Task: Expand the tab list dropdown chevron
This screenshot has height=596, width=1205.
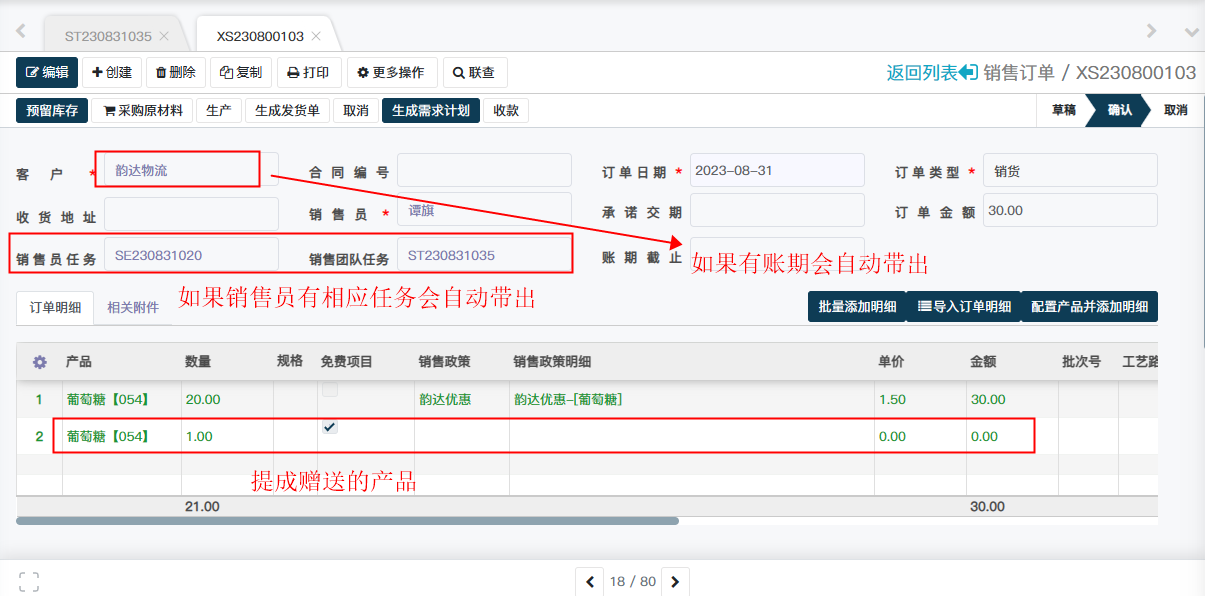Action: point(1191,32)
